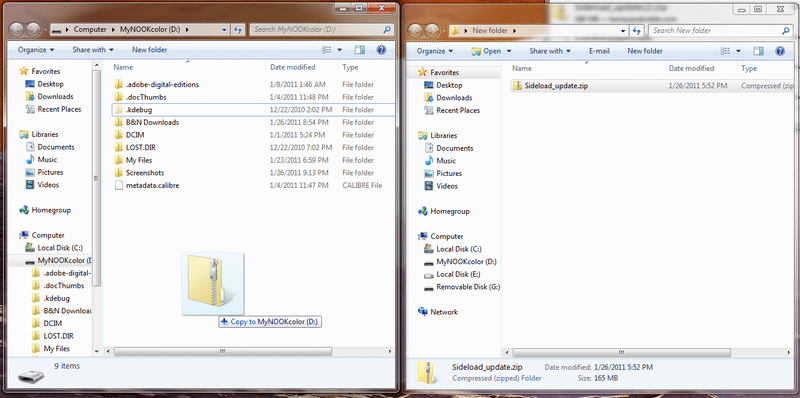
Task: Toggle preview pane in MyNOOKcolor window
Action: click(360, 50)
